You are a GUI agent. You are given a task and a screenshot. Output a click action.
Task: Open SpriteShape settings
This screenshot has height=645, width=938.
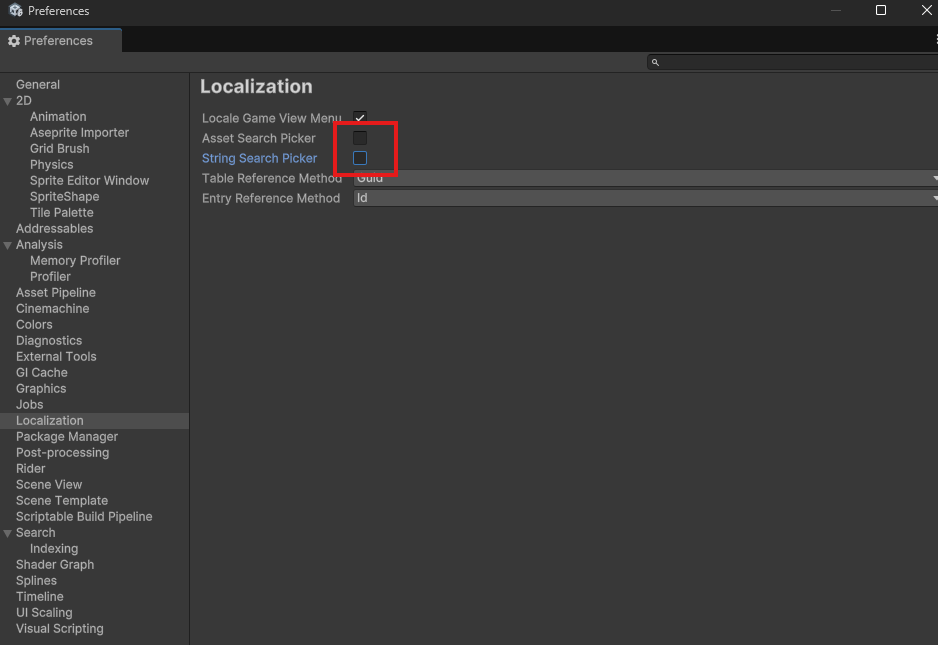click(65, 197)
